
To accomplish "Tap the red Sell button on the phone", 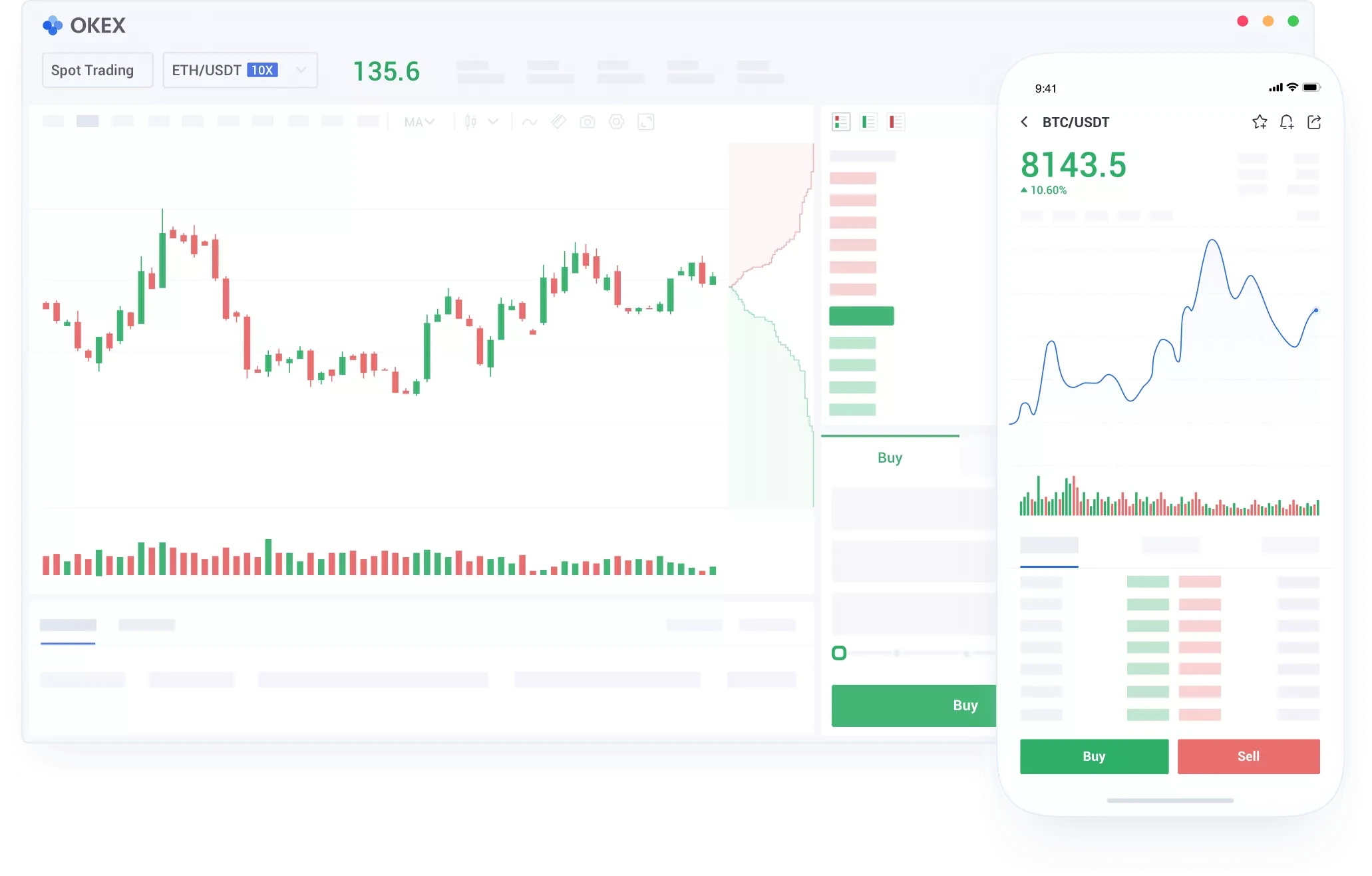I will pyautogui.click(x=1248, y=756).
